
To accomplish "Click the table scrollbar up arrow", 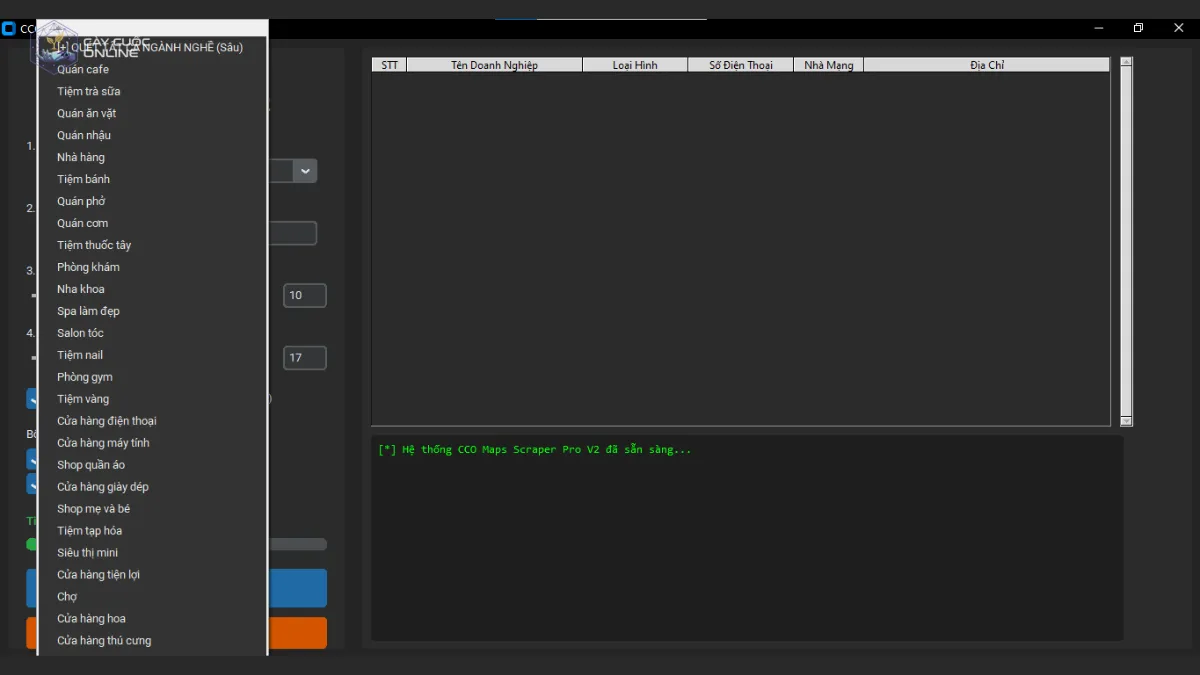I will tap(1126, 63).
